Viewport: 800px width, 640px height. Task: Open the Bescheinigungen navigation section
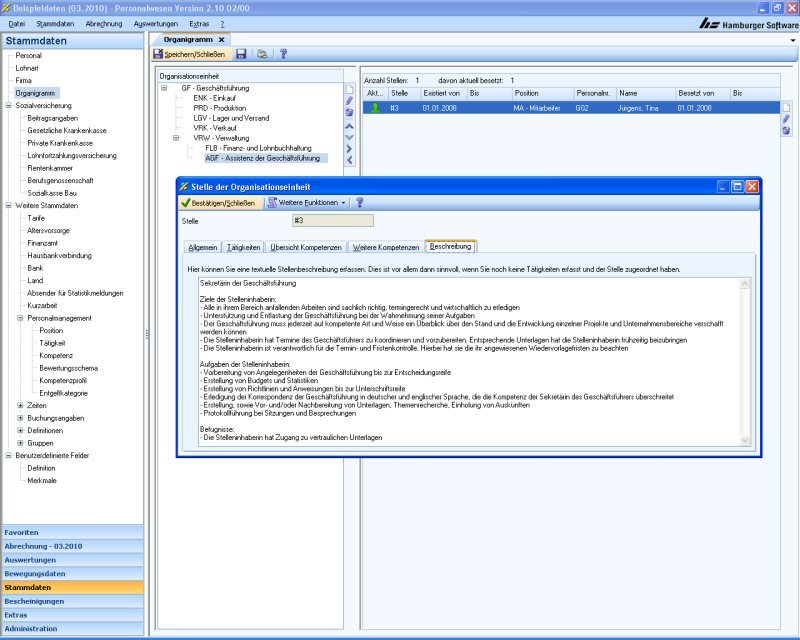pos(35,601)
